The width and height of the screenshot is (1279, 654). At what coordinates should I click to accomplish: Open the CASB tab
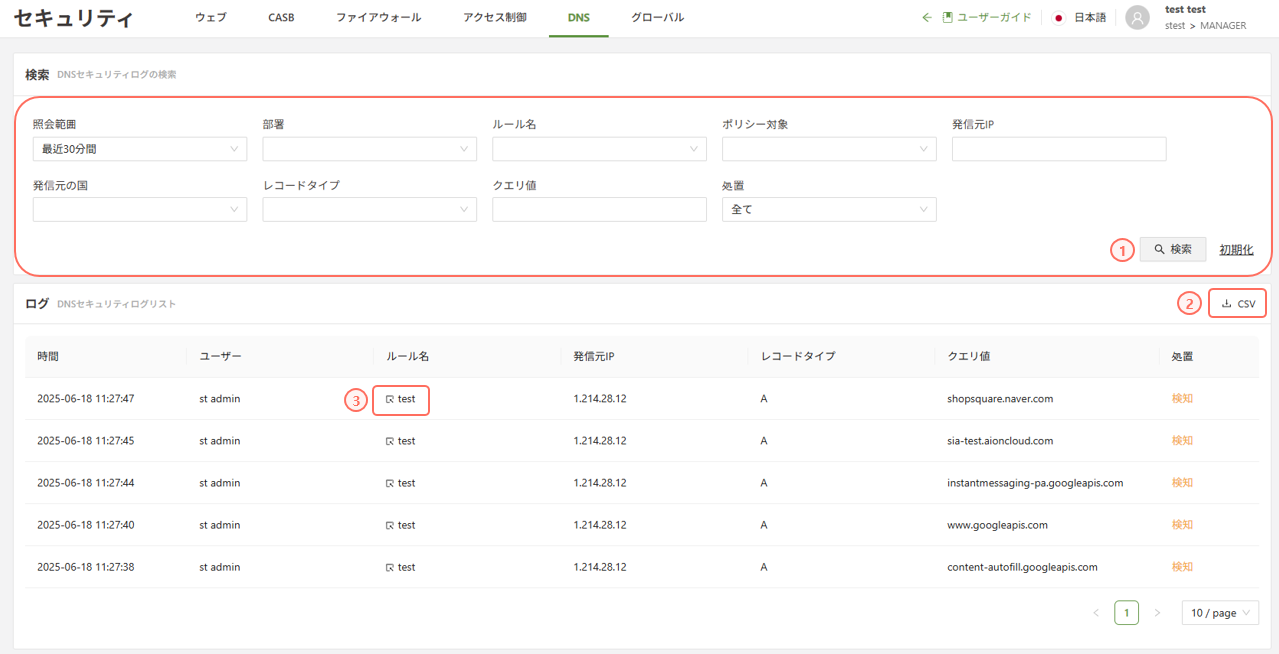[x=281, y=18]
